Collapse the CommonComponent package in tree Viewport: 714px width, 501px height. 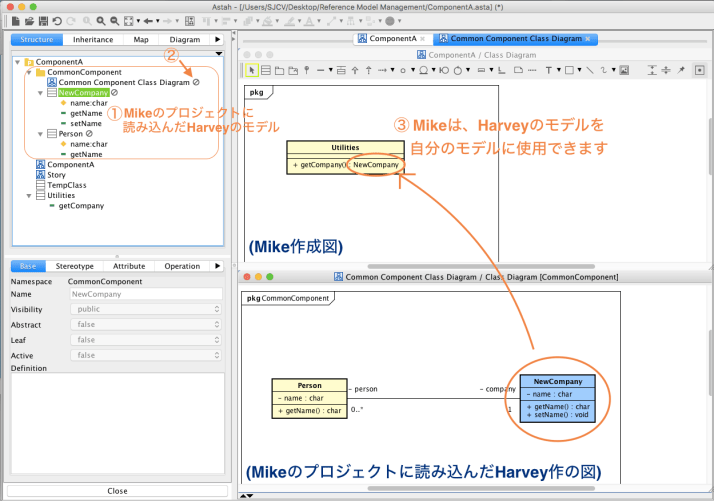click(28, 73)
